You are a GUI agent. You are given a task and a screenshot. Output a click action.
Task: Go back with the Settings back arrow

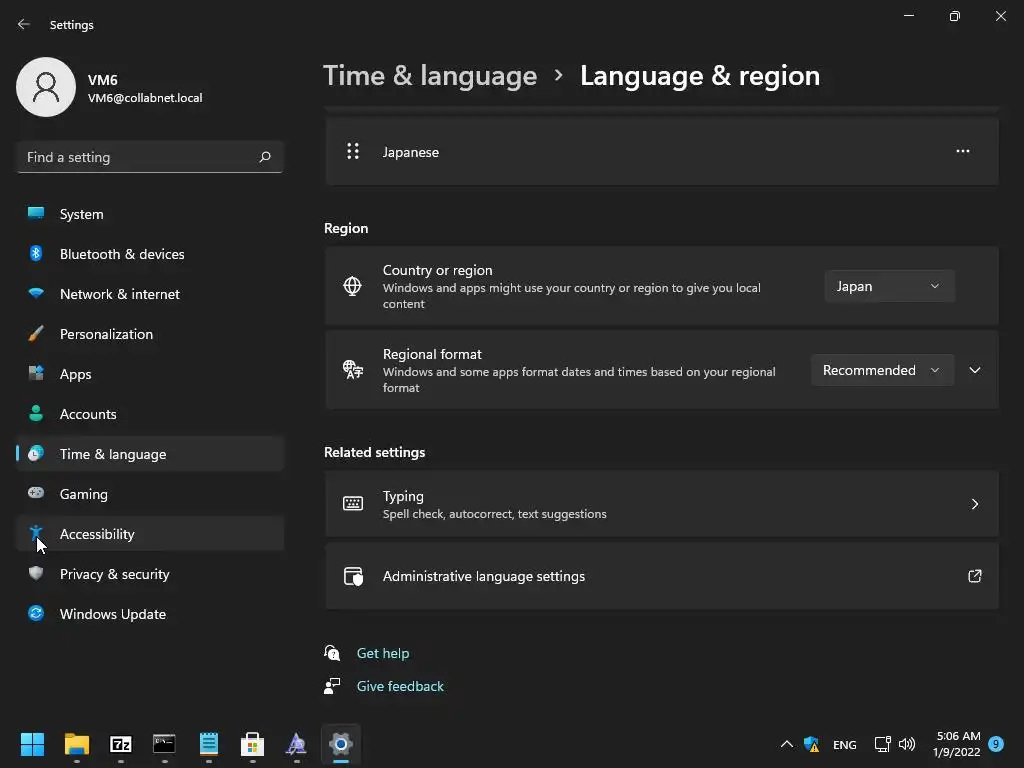(x=24, y=24)
